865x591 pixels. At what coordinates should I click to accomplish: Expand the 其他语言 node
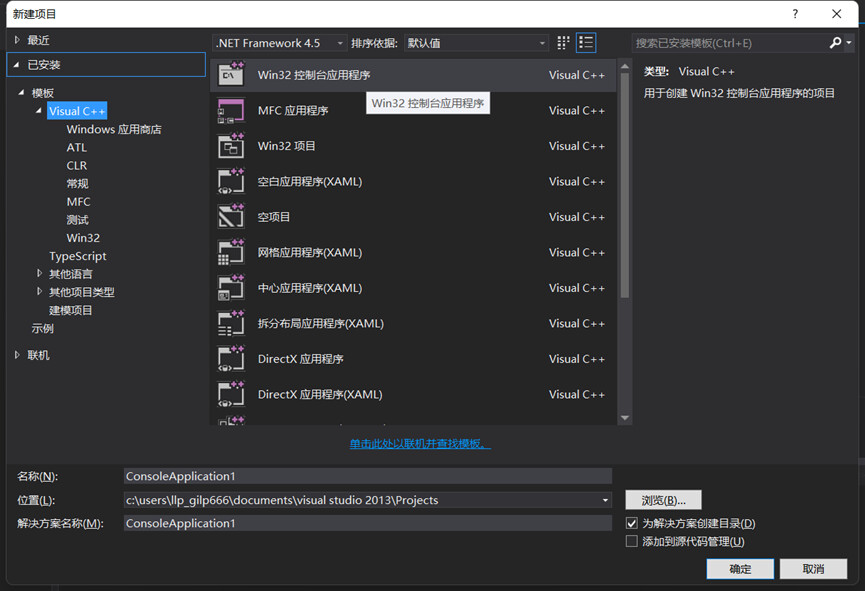click(39, 273)
